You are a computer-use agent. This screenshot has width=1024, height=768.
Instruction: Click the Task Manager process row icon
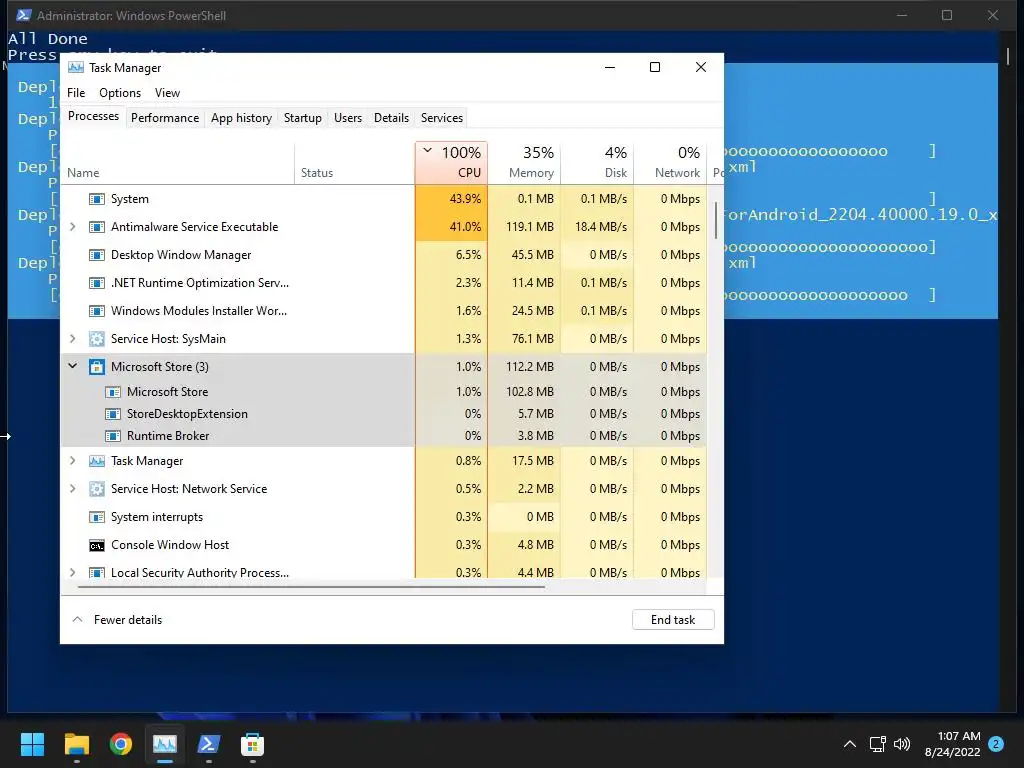(x=97, y=461)
